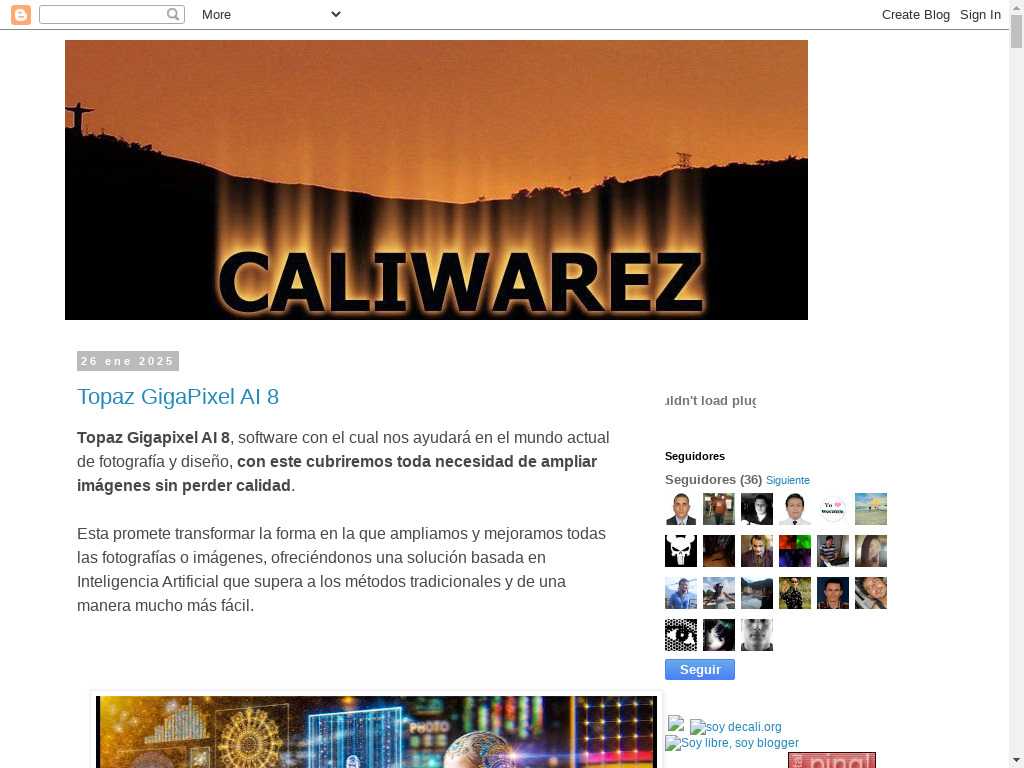Select the red, green and blue abstract avatar
The width and height of the screenshot is (1024, 768).
tap(795, 551)
